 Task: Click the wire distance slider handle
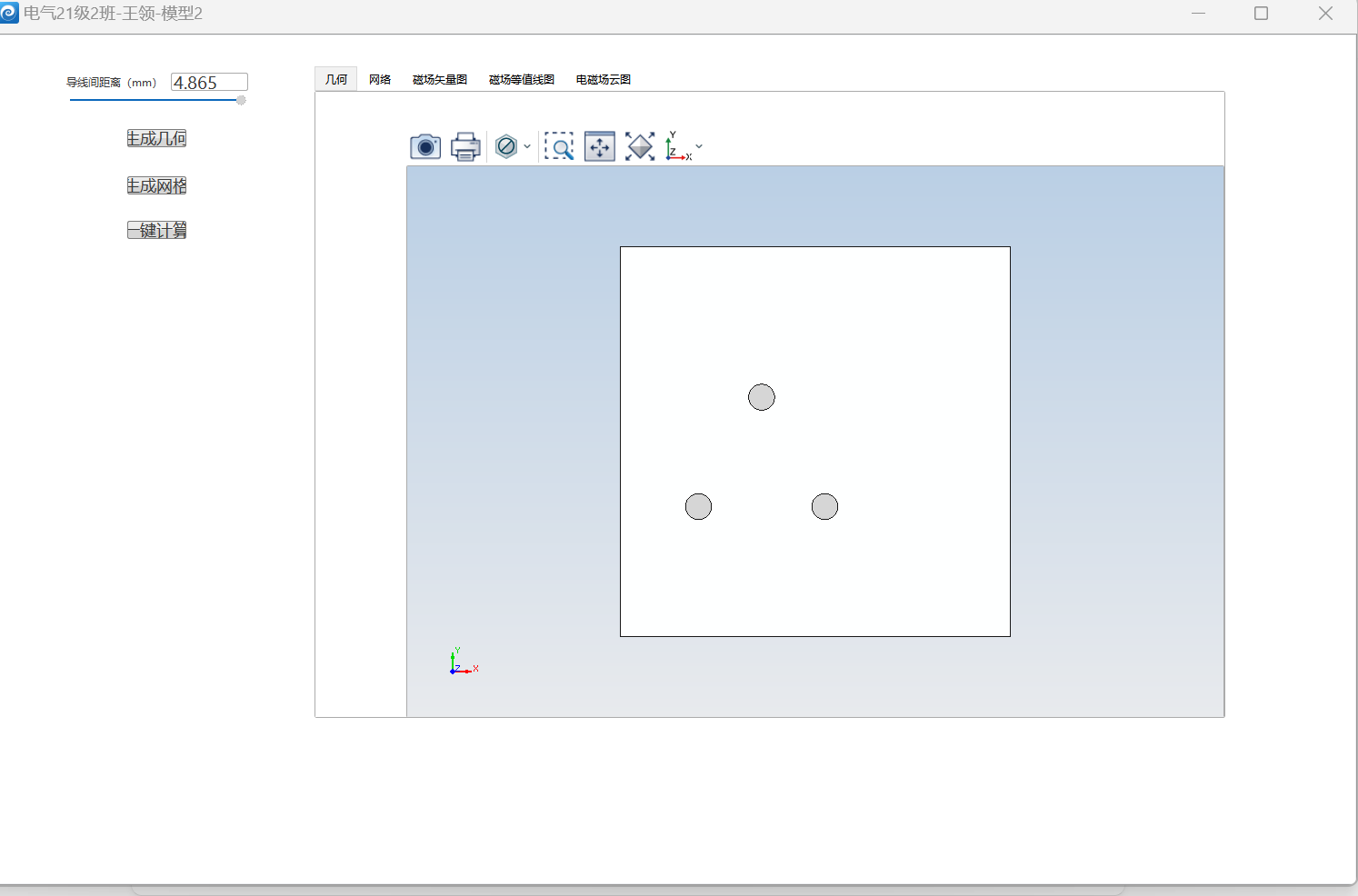pos(241,100)
